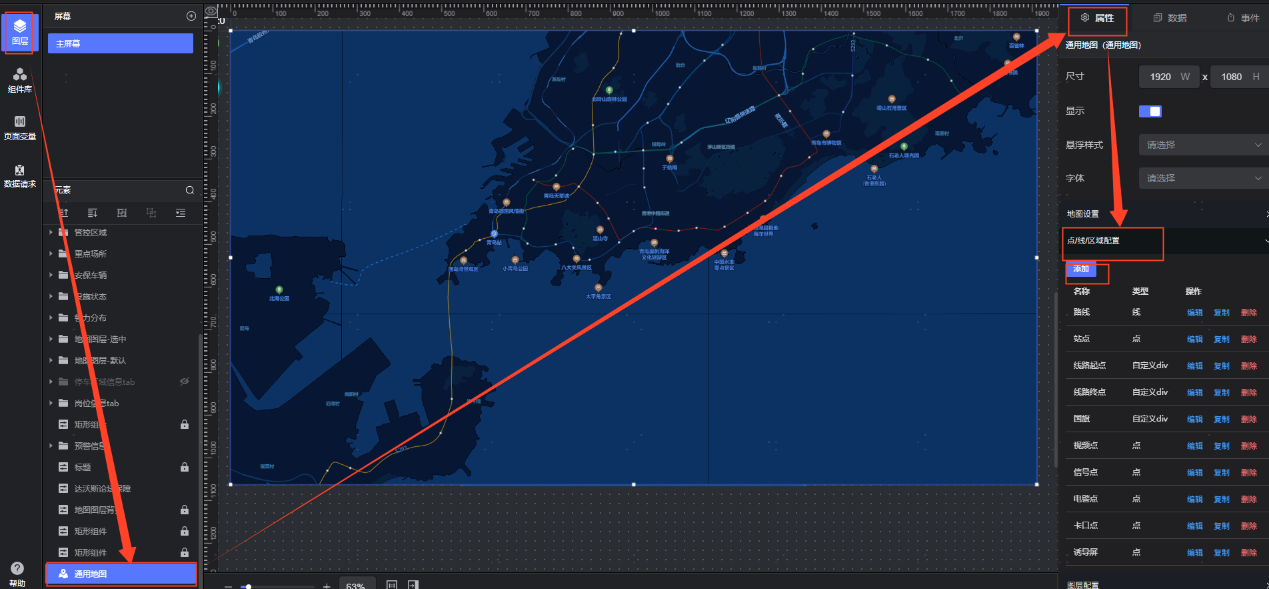Click the lock icon on 标题 layer

pos(184,467)
